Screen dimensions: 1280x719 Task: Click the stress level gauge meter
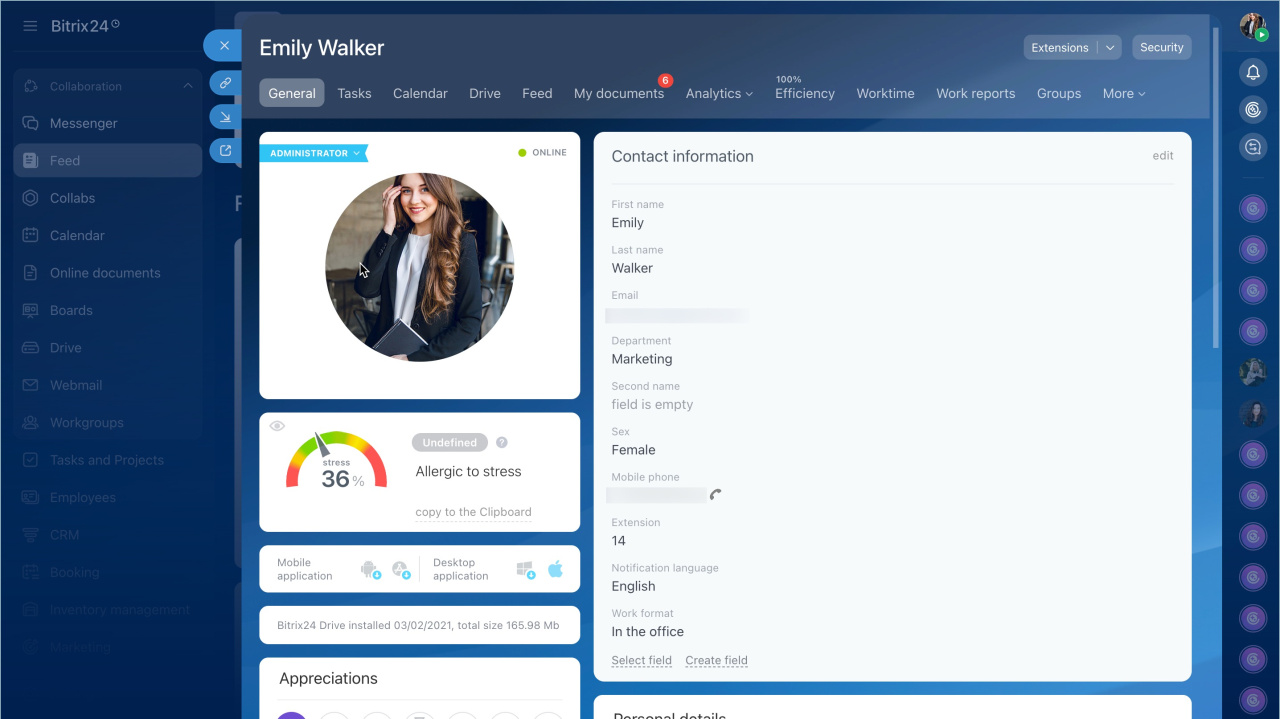(x=336, y=462)
